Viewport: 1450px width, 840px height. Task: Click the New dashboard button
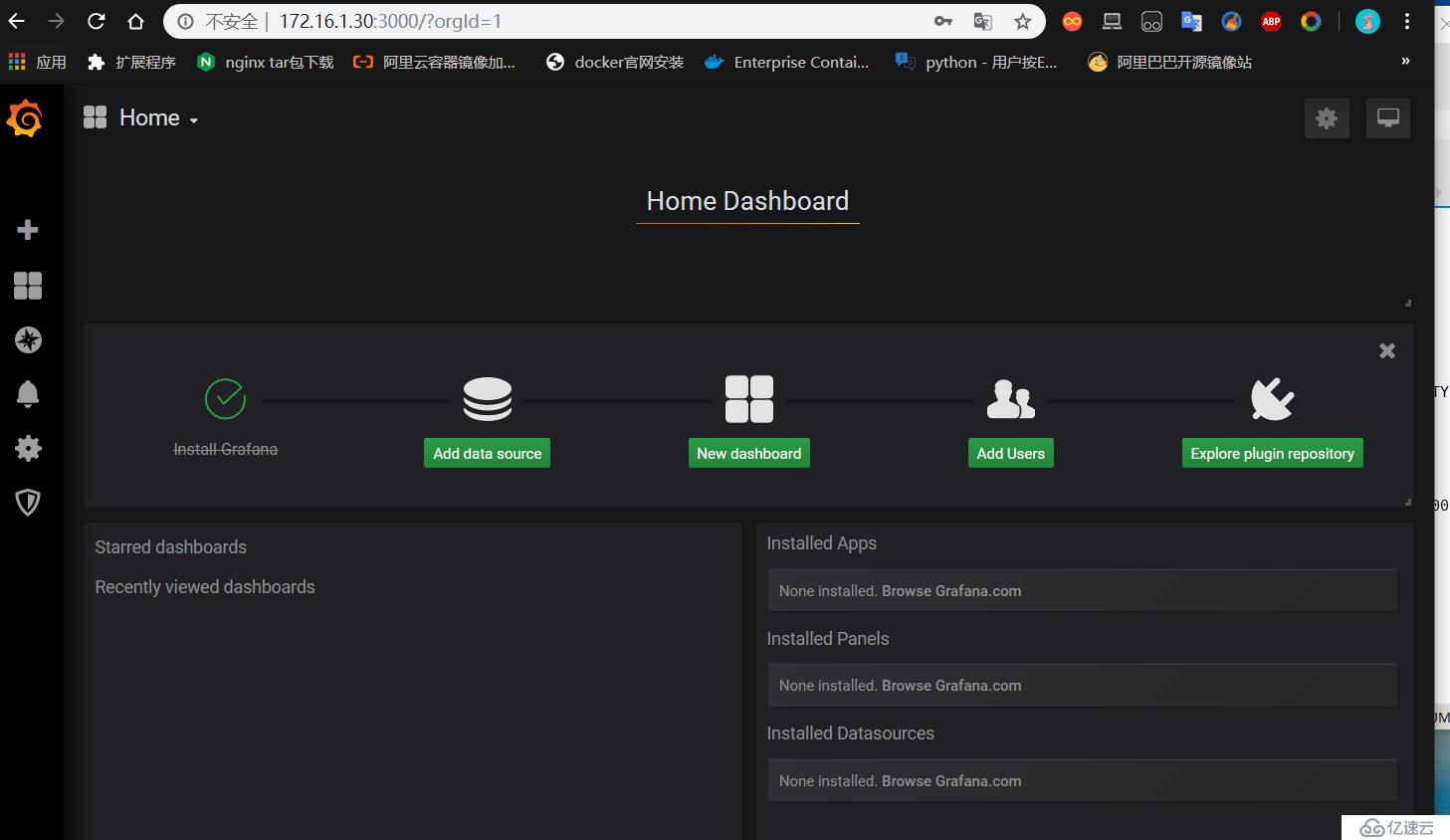(x=749, y=453)
